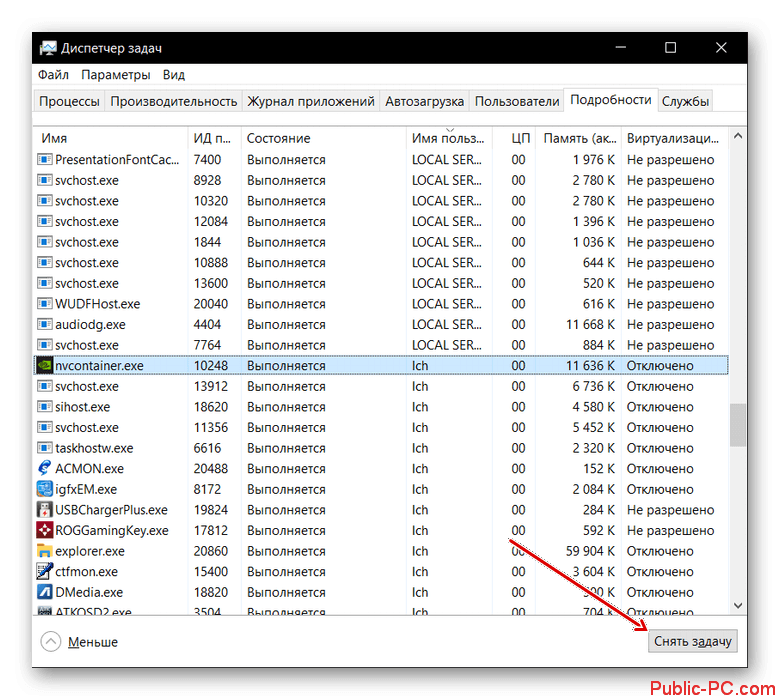Click the igfxEM.exe process icon

pos(45,490)
